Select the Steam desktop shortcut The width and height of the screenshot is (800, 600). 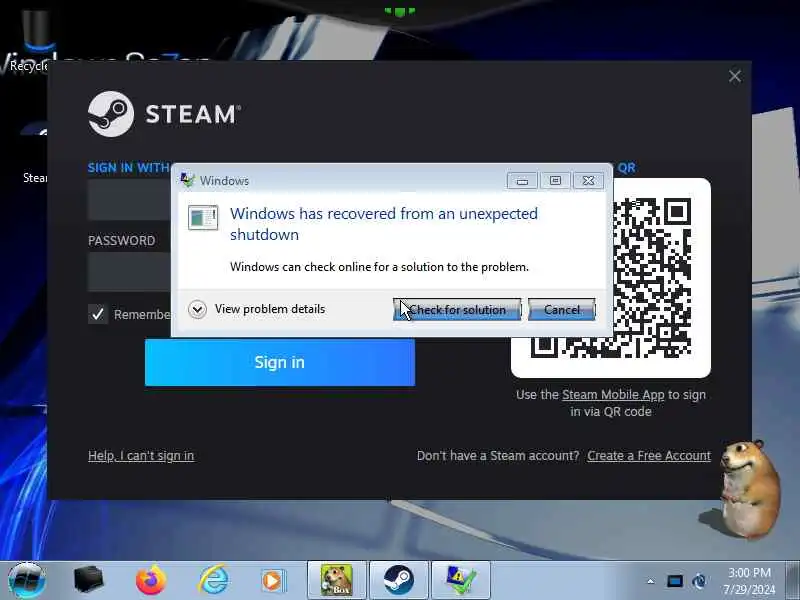(x=34, y=153)
